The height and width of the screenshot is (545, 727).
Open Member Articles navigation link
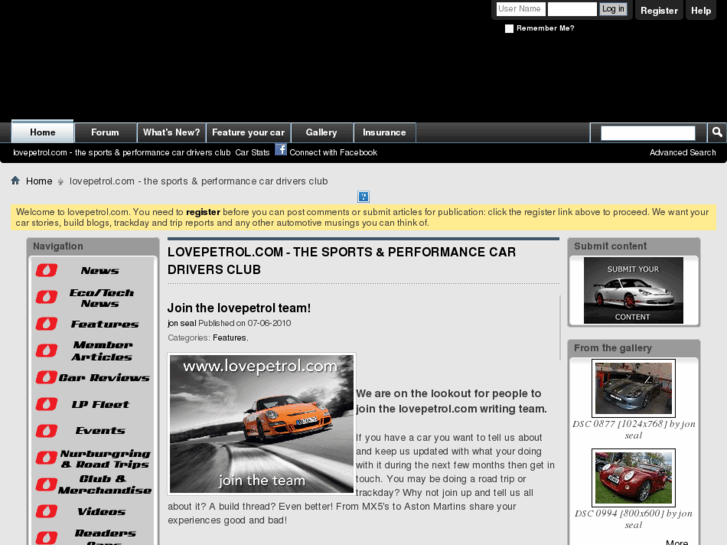pyautogui.click(x=102, y=351)
